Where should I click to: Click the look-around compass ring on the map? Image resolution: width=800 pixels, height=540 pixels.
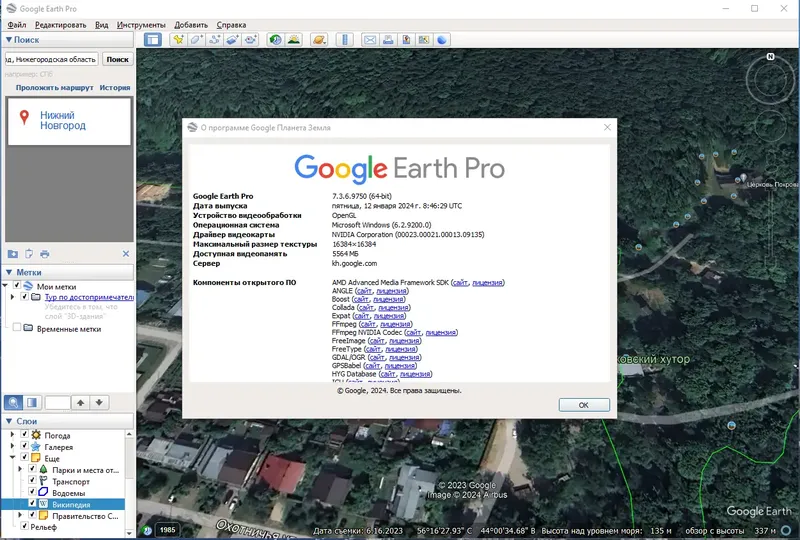point(770,80)
